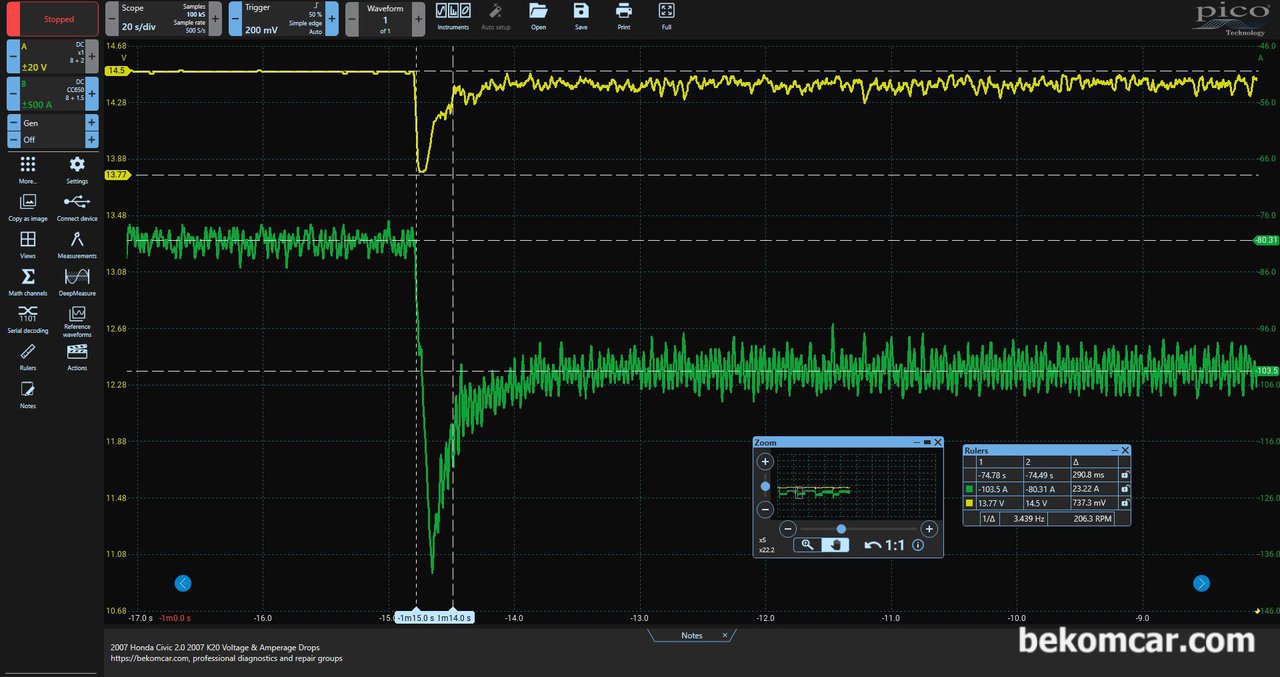Pan the graph left with blue arrow

tap(183, 583)
